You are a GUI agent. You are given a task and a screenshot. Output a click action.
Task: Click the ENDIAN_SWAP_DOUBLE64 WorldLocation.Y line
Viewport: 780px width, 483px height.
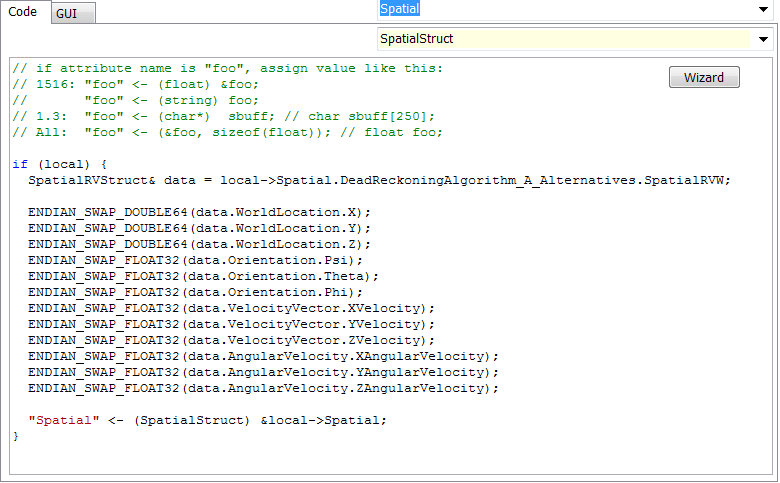pyautogui.click(x=200, y=228)
